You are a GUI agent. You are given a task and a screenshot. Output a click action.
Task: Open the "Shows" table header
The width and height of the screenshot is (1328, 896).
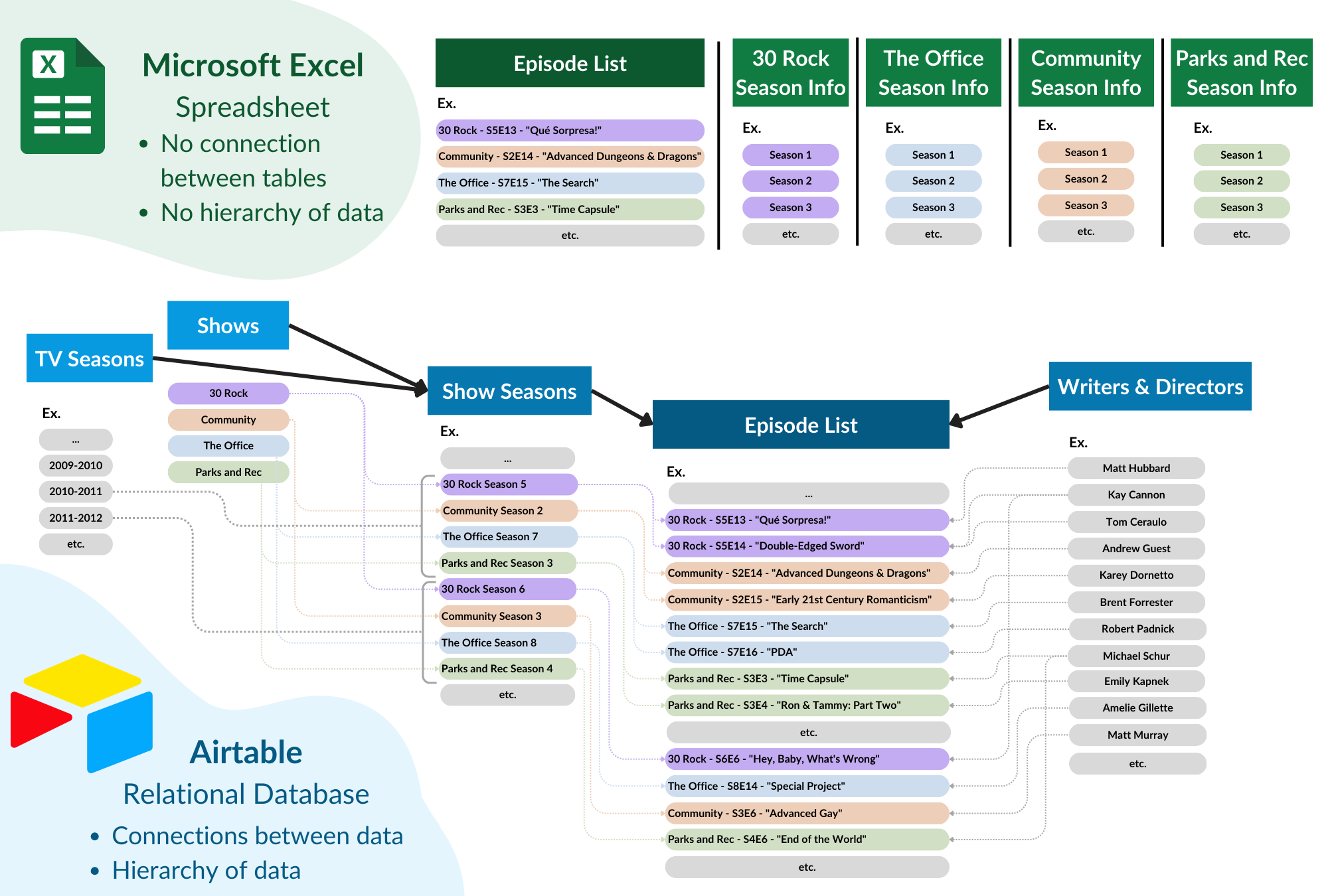(x=228, y=325)
